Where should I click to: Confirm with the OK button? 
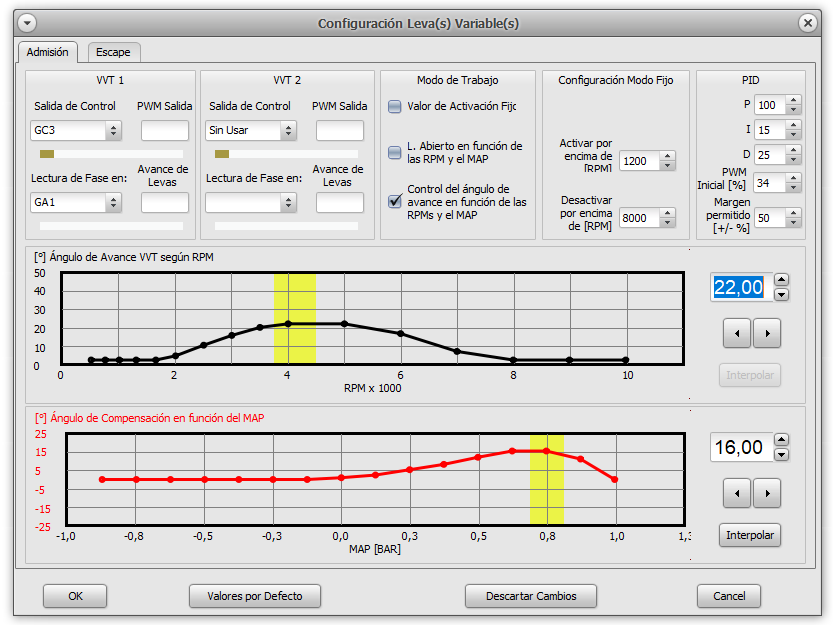pos(75,596)
